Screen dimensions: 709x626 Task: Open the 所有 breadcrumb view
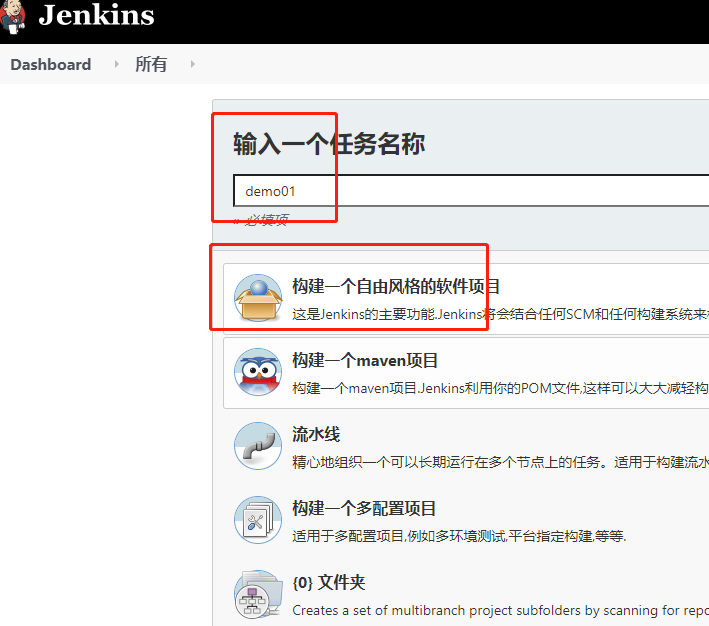pos(151,64)
